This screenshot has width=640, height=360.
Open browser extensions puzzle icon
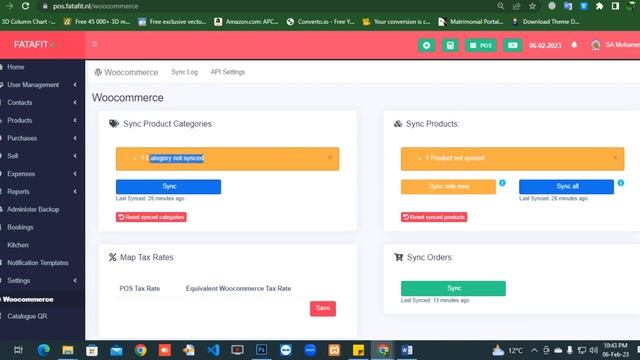(600, 6)
